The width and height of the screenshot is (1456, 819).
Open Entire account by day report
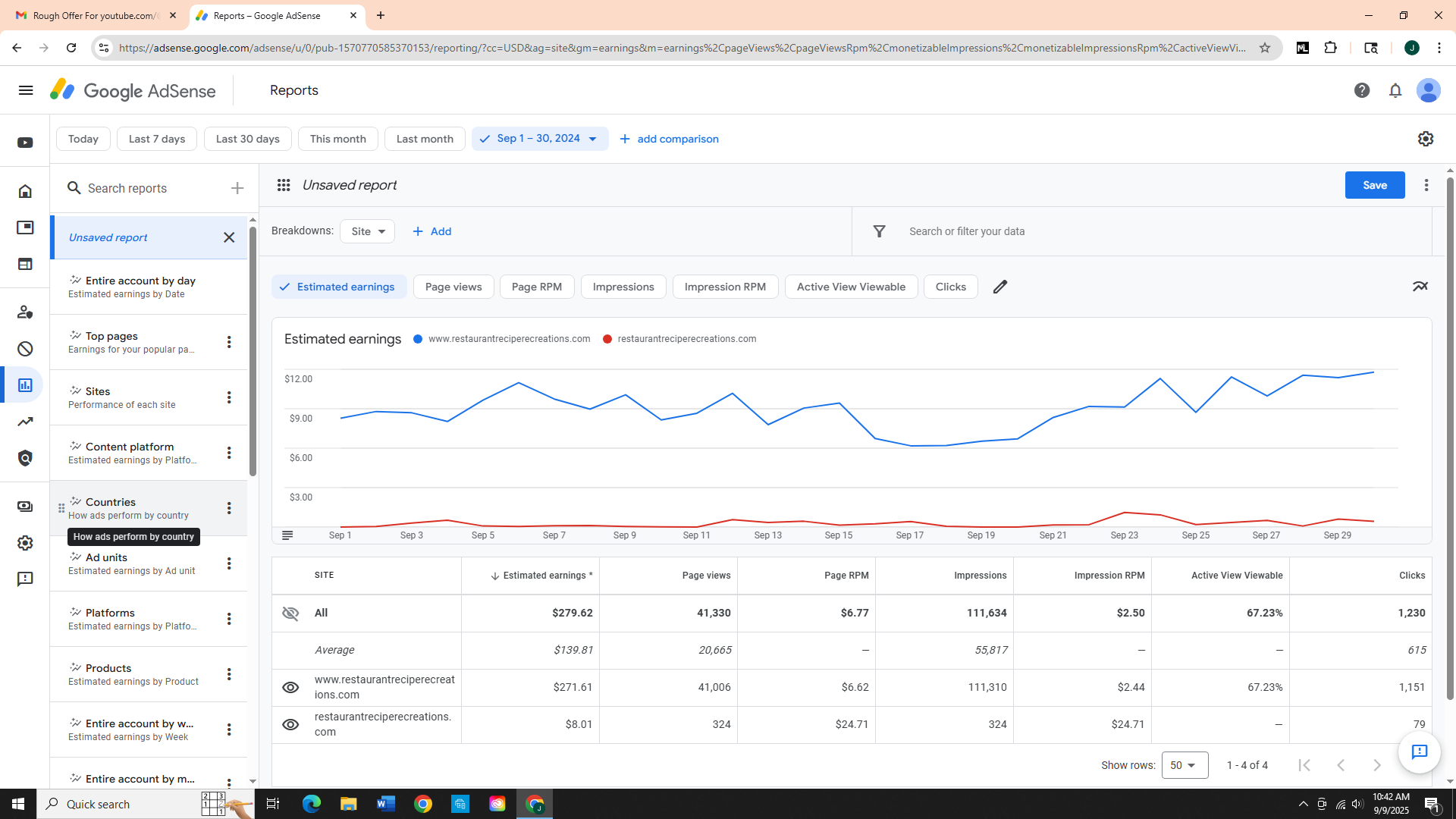tap(149, 287)
